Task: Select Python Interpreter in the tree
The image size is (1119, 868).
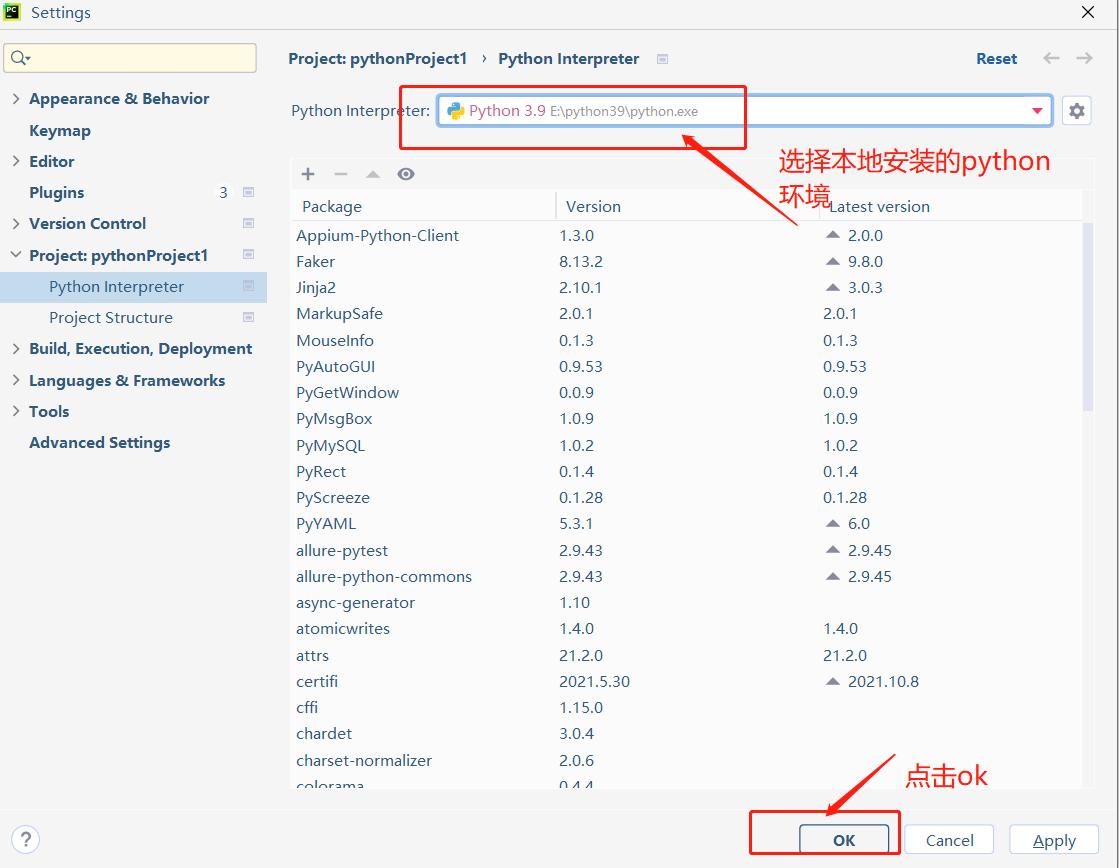Action: pyautogui.click(x=133, y=287)
